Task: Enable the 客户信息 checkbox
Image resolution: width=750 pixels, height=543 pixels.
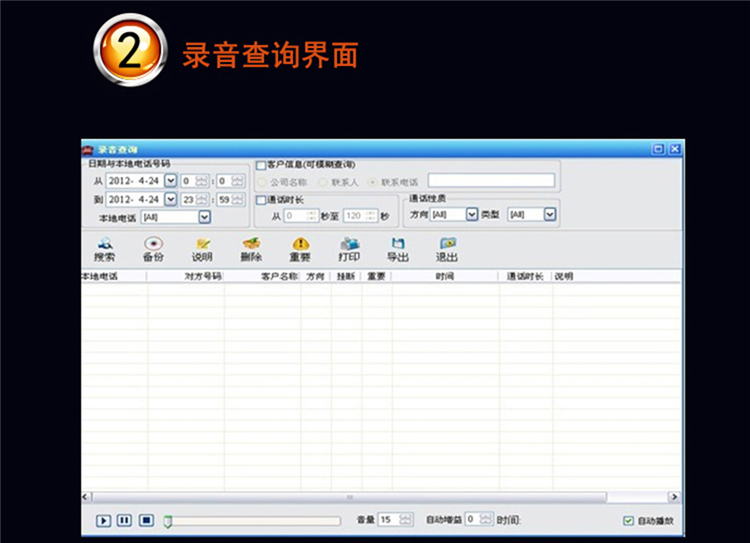Action: click(261, 166)
